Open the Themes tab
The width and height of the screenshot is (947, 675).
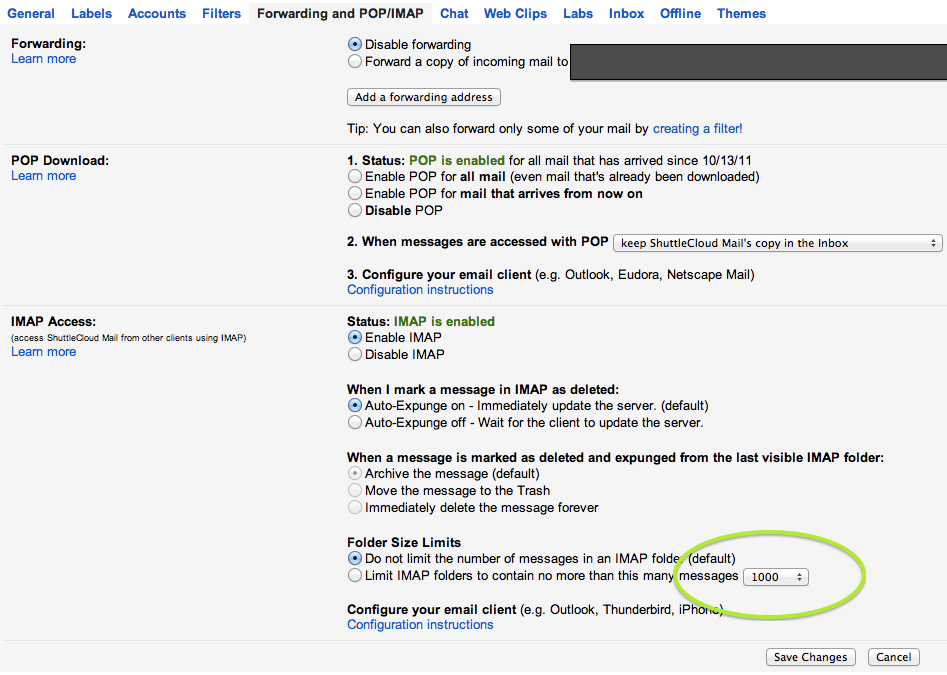click(741, 14)
